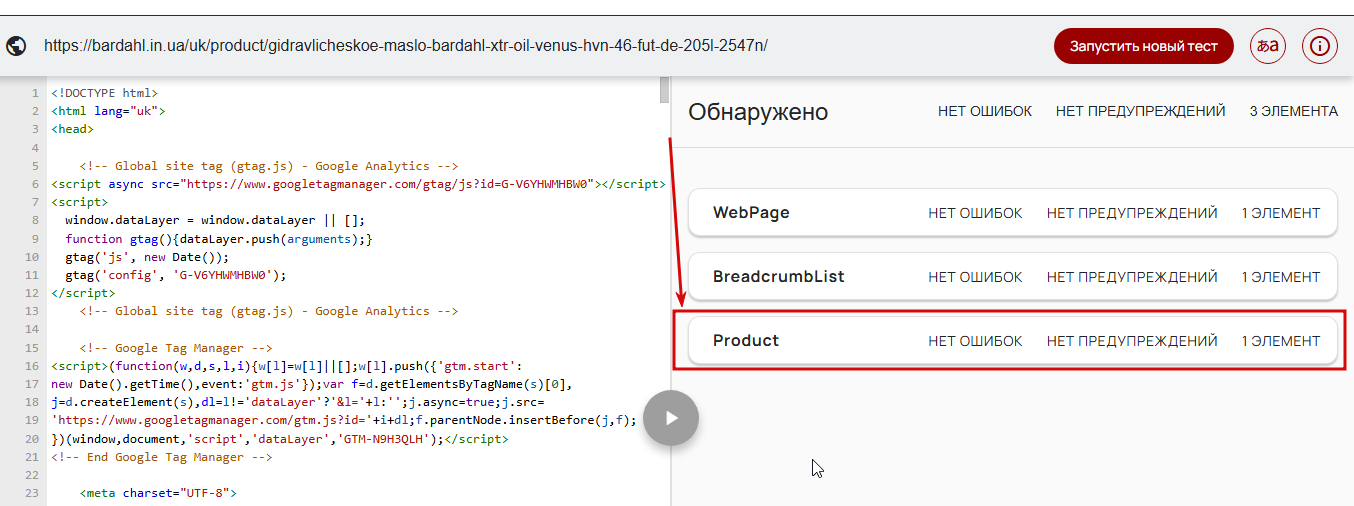Click the <html lang="uk"> code line
The height and width of the screenshot is (506, 1354).
[108, 111]
